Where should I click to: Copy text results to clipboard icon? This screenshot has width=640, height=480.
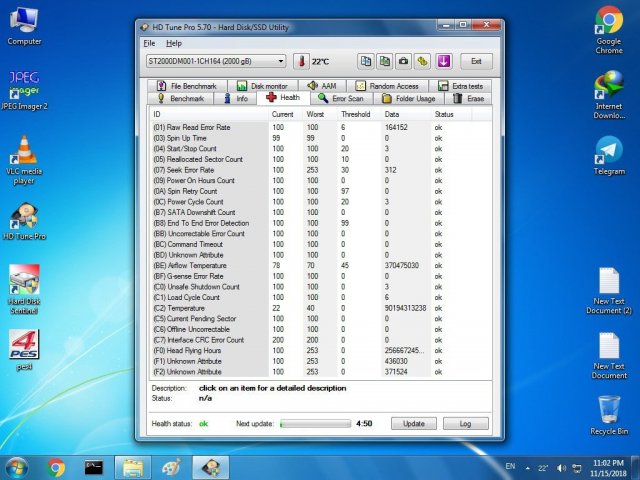tap(366, 61)
